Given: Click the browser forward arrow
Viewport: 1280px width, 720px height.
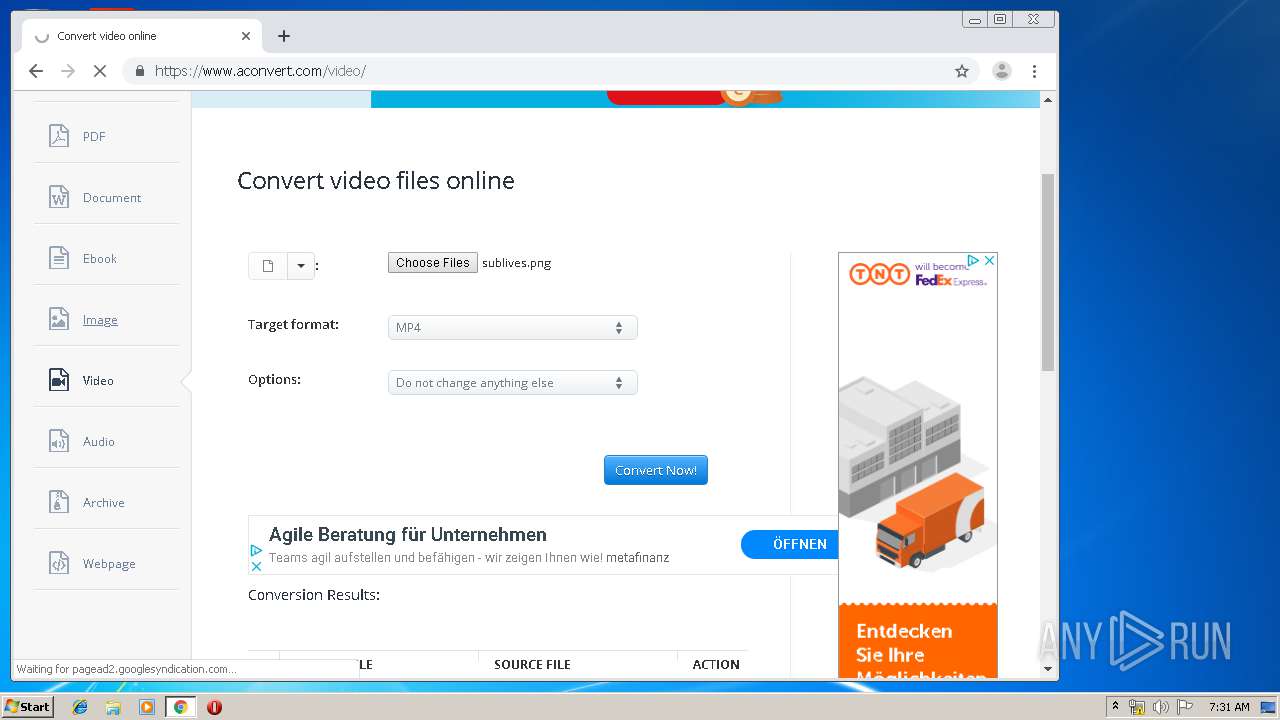Looking at the screenshot, I should click(68, 71).
